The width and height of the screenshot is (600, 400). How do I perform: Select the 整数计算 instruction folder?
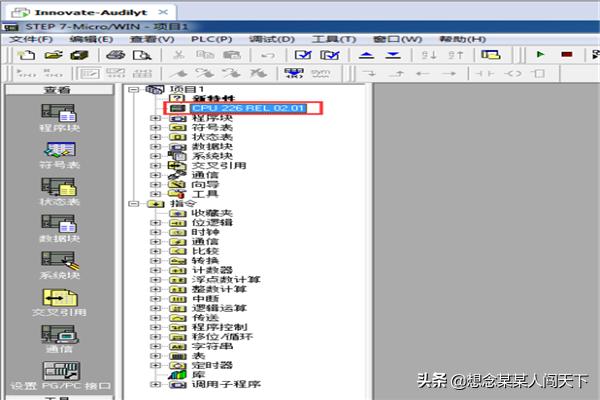(x=219, y=289)
